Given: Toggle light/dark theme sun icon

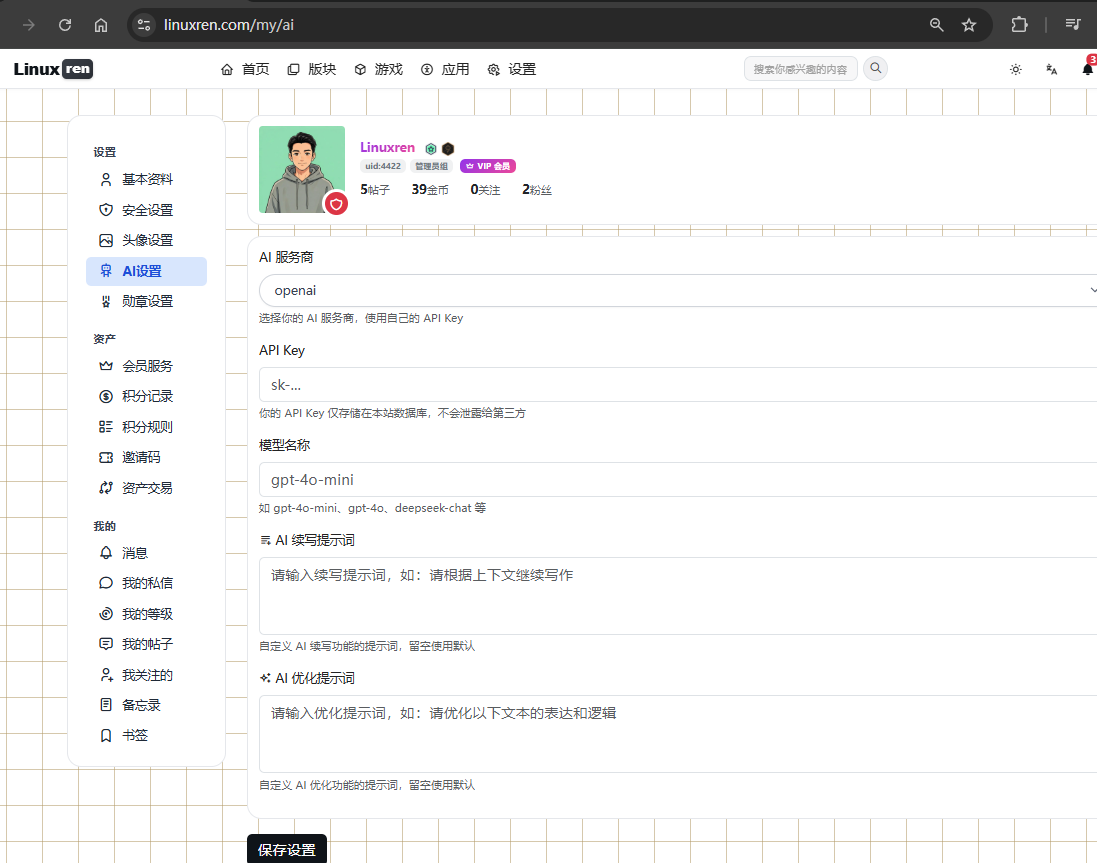Looking at the screenshot, I should pos(1016,69).
